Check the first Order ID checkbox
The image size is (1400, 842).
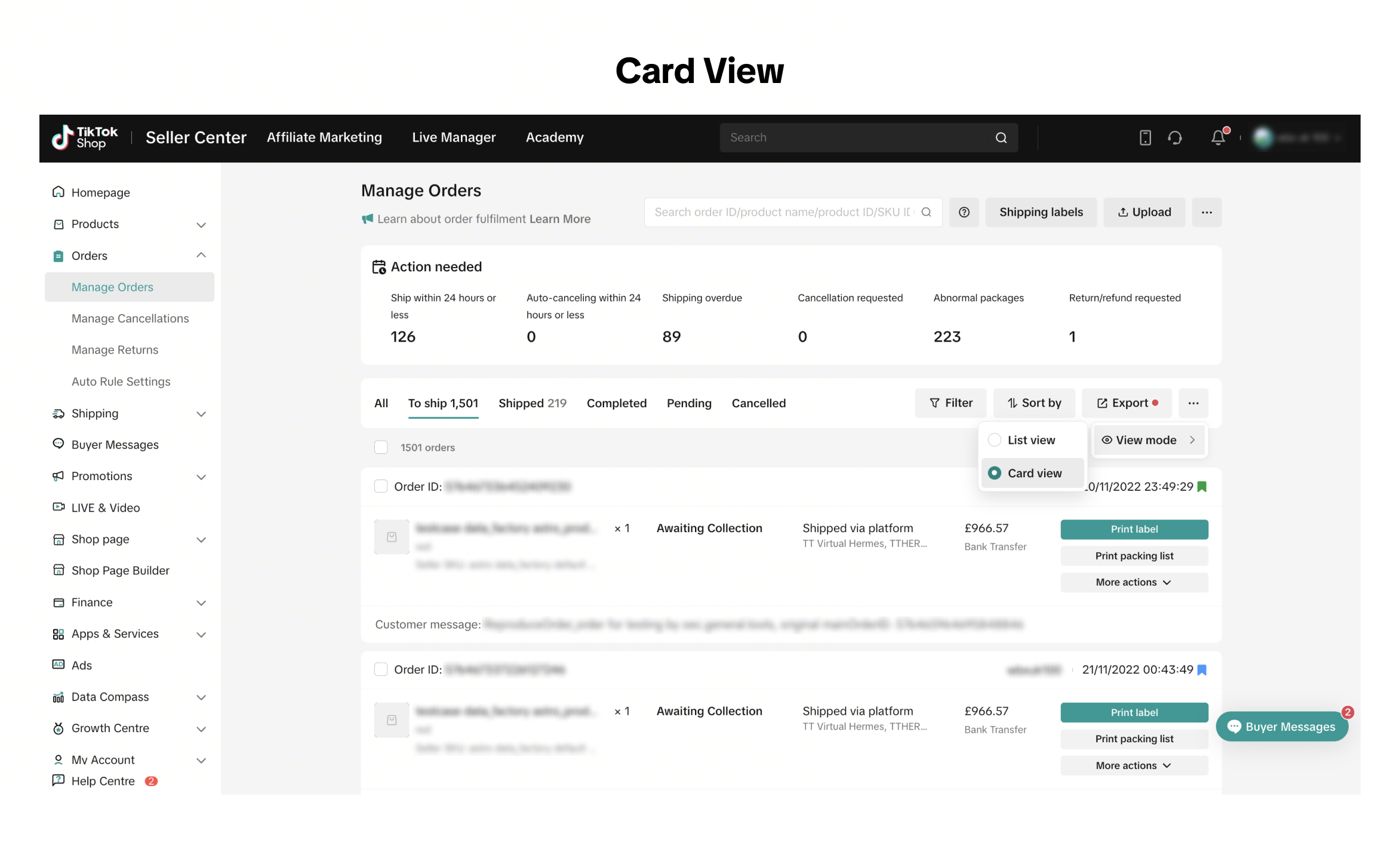(381, 486)
